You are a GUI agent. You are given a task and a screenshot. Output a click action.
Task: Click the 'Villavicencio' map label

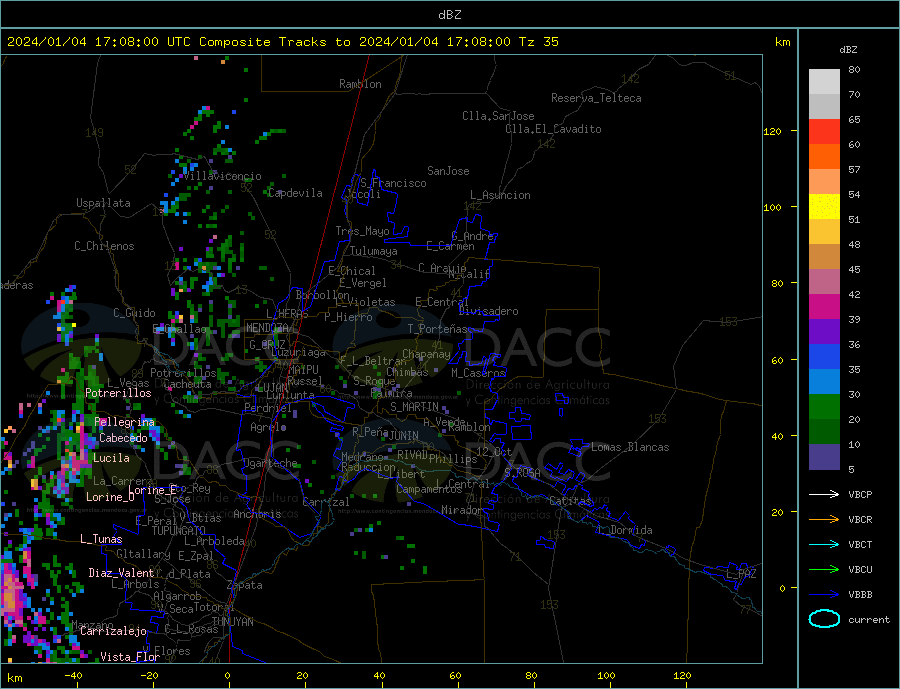(223, 176)
